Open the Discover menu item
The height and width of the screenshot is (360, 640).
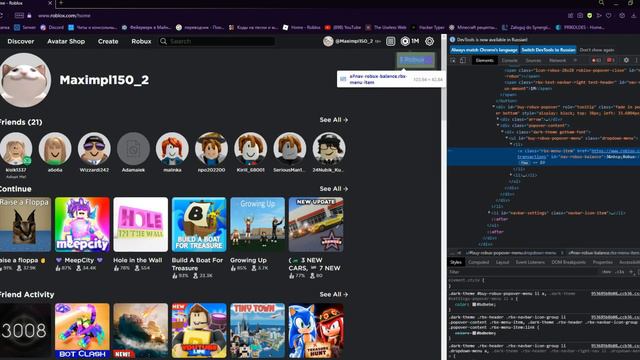[x=21, y=41]
